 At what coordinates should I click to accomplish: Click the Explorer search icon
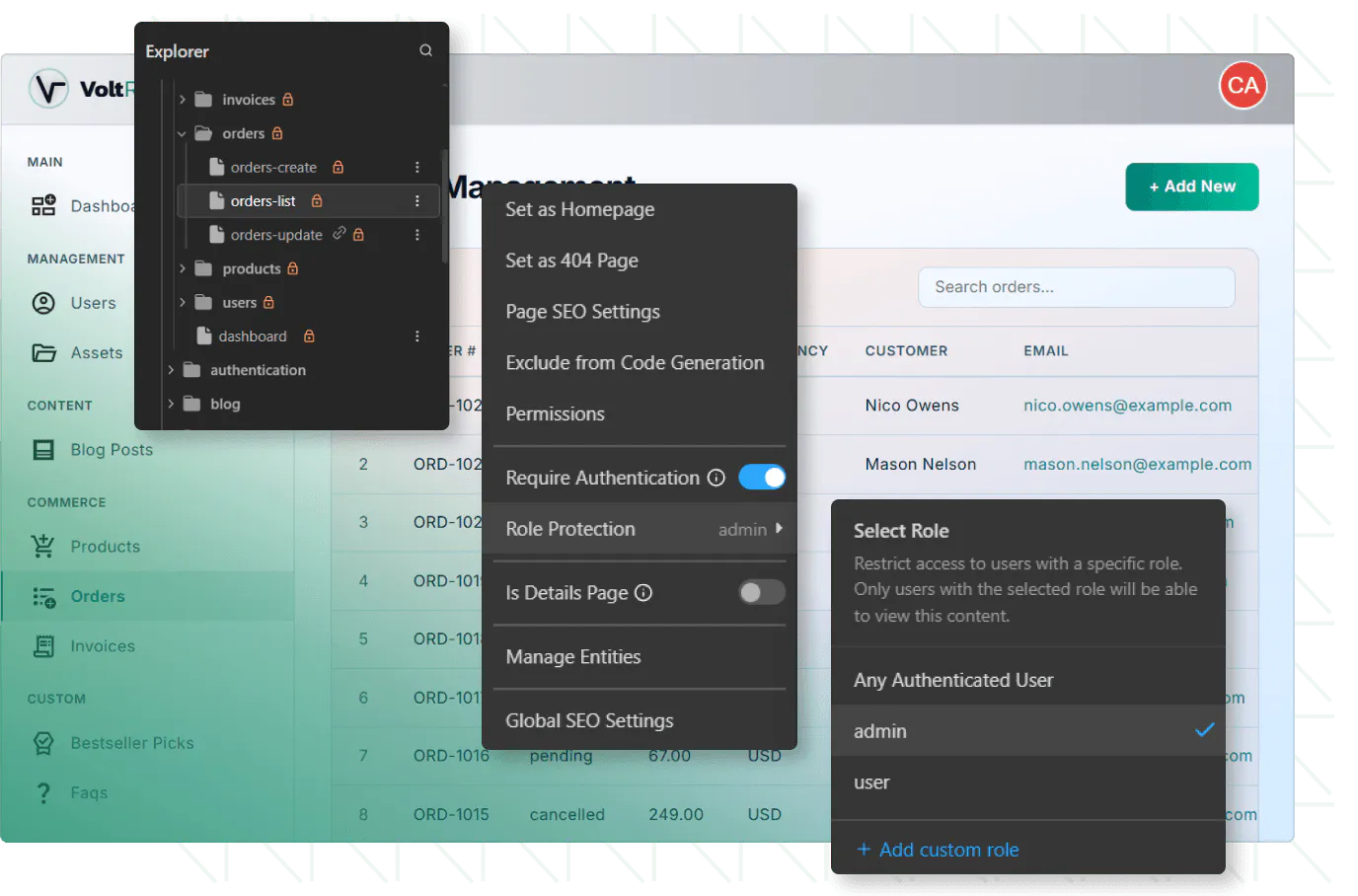425,50
